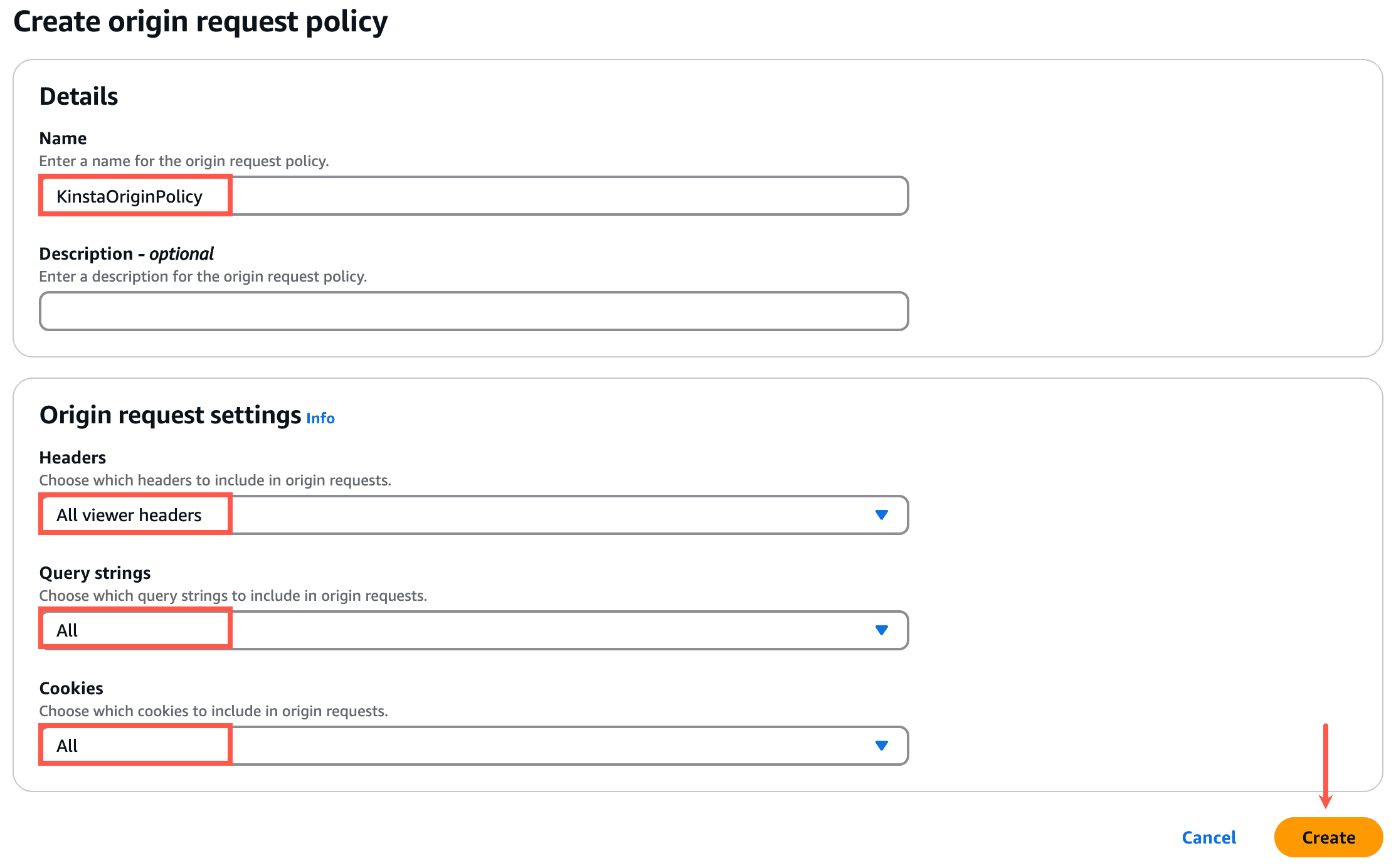The image size is (1396, 868).
Task: Open the Headers dropdown arrow
Action: tap(881, 514)
